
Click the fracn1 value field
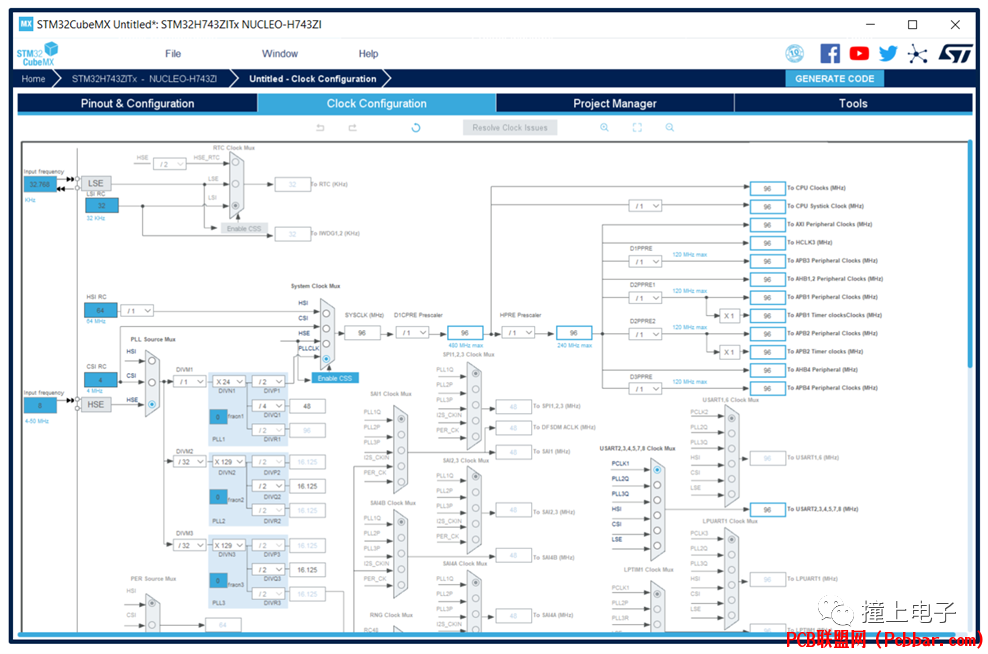218,417
